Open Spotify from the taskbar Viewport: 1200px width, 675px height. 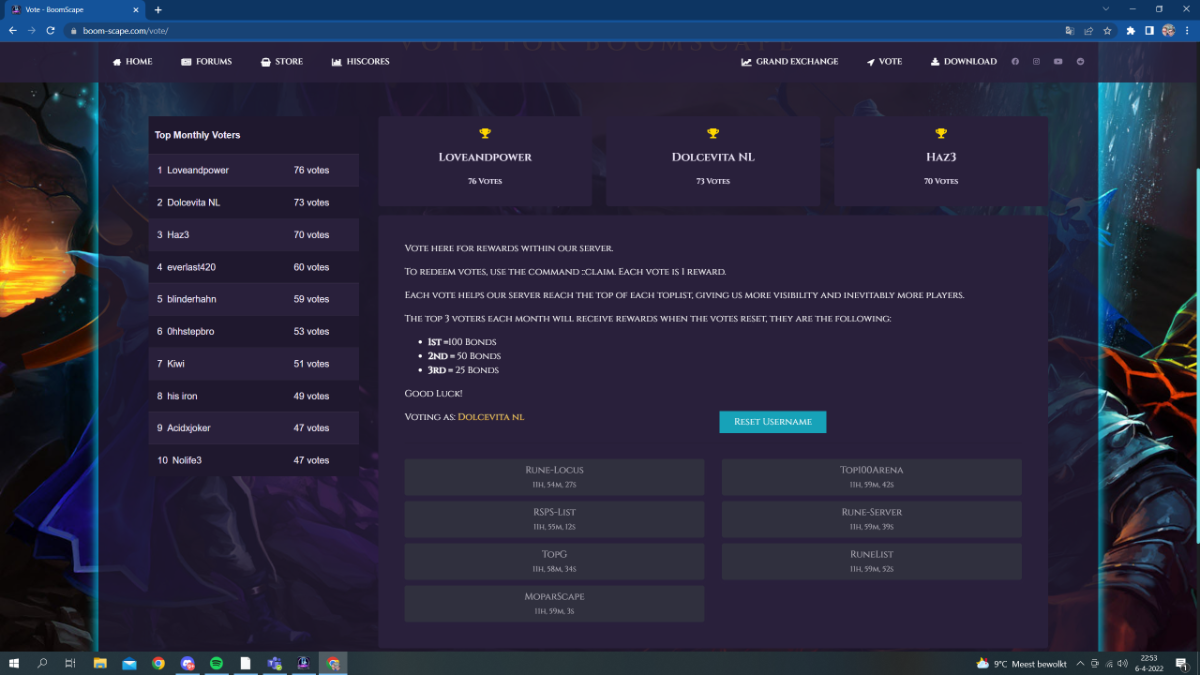pyautogui.click(x=216, y=663)
